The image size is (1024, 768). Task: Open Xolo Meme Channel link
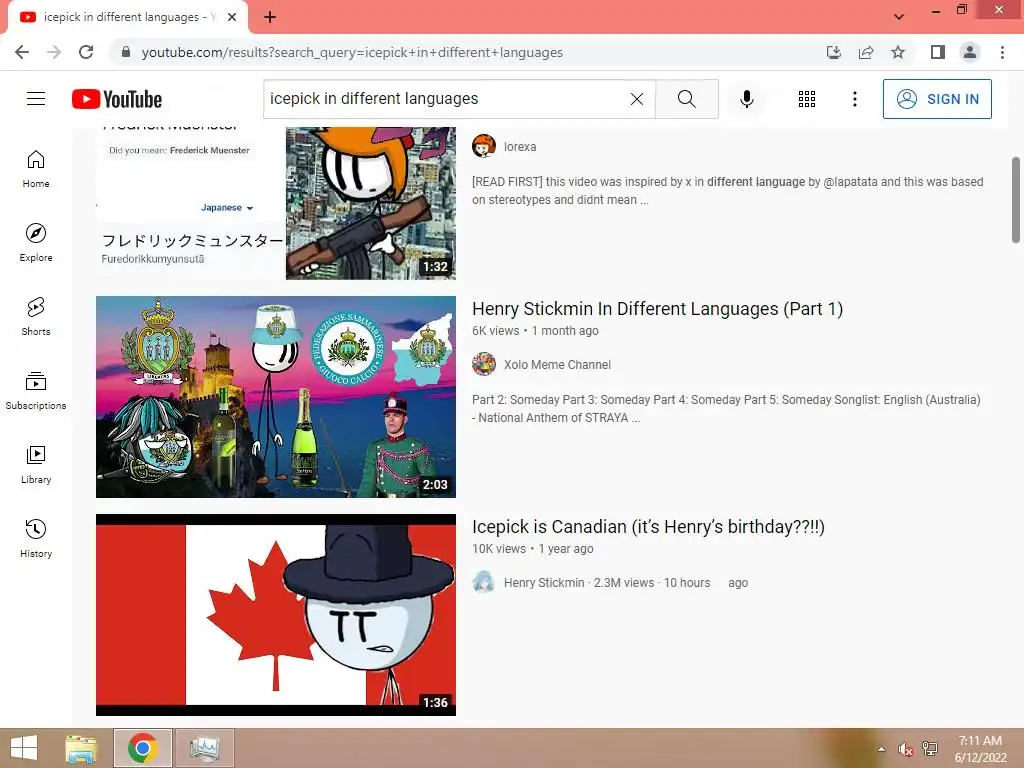(x=557, y=364)
